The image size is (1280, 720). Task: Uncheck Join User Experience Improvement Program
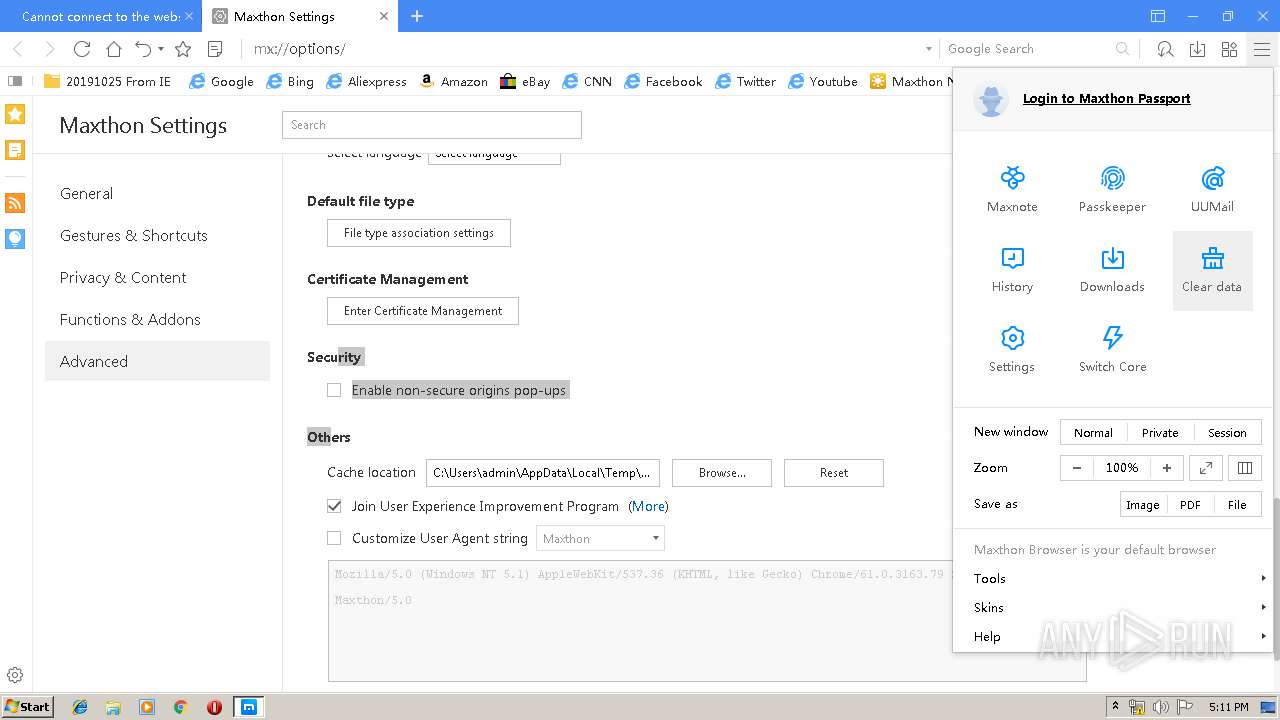pos(334,506)
